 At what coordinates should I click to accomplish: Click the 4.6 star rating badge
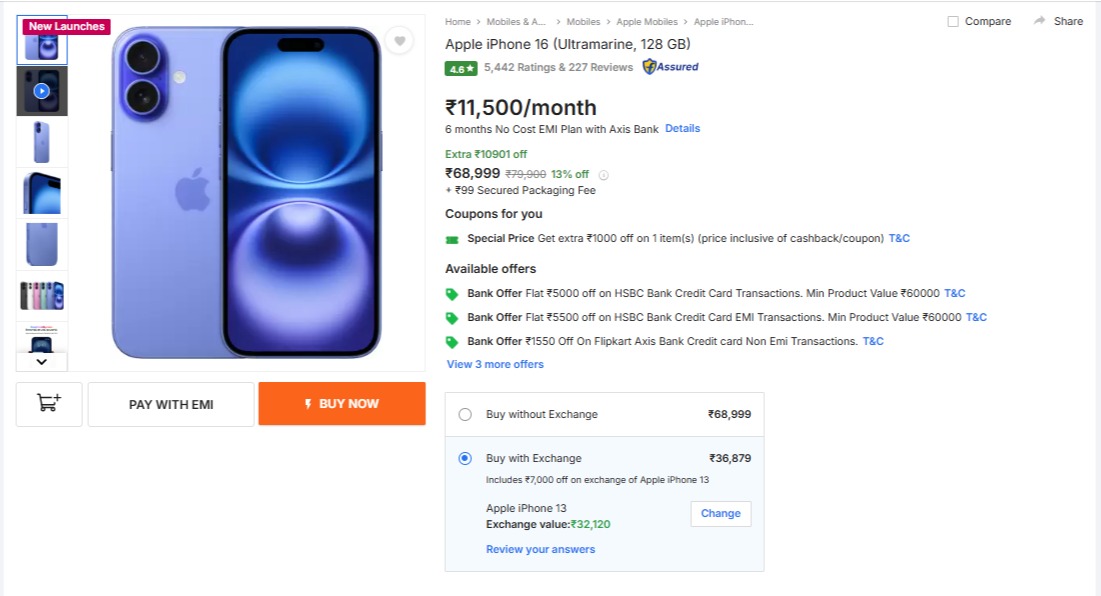[x=460, y=68]
